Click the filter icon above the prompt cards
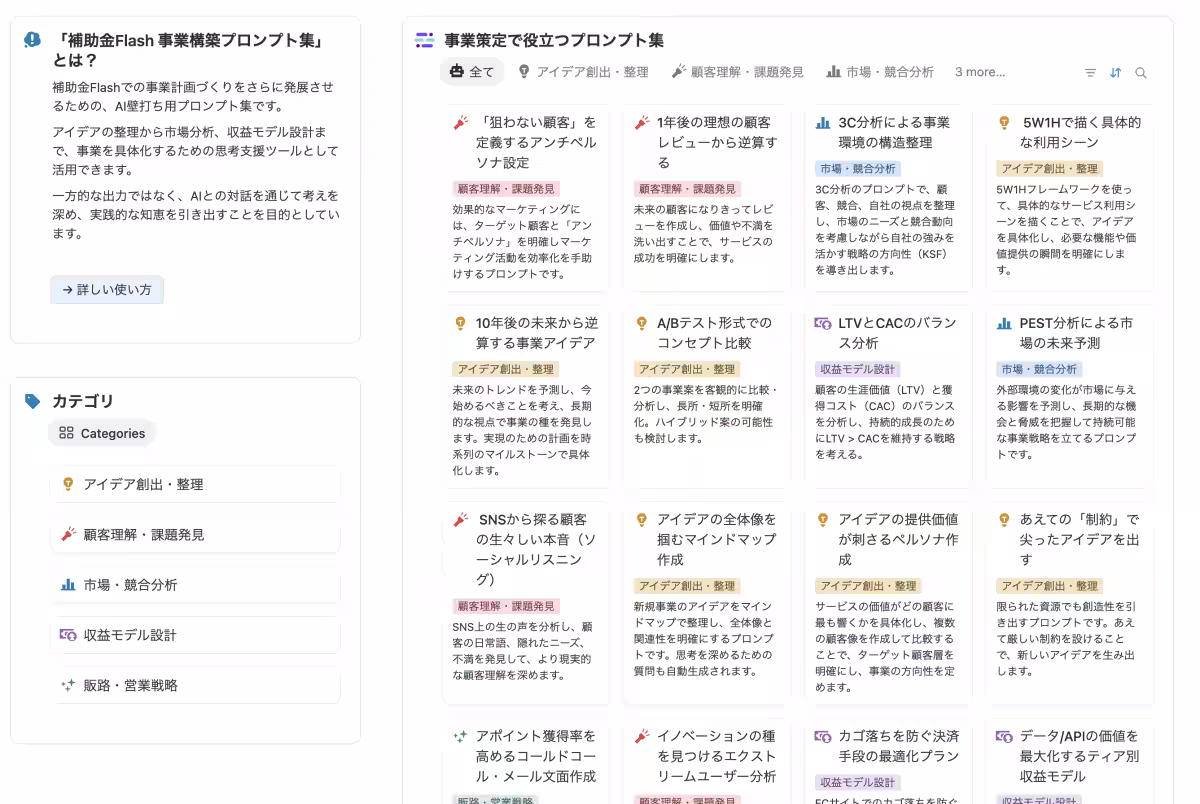1200x804 pixels. (x=1090, y=71)
